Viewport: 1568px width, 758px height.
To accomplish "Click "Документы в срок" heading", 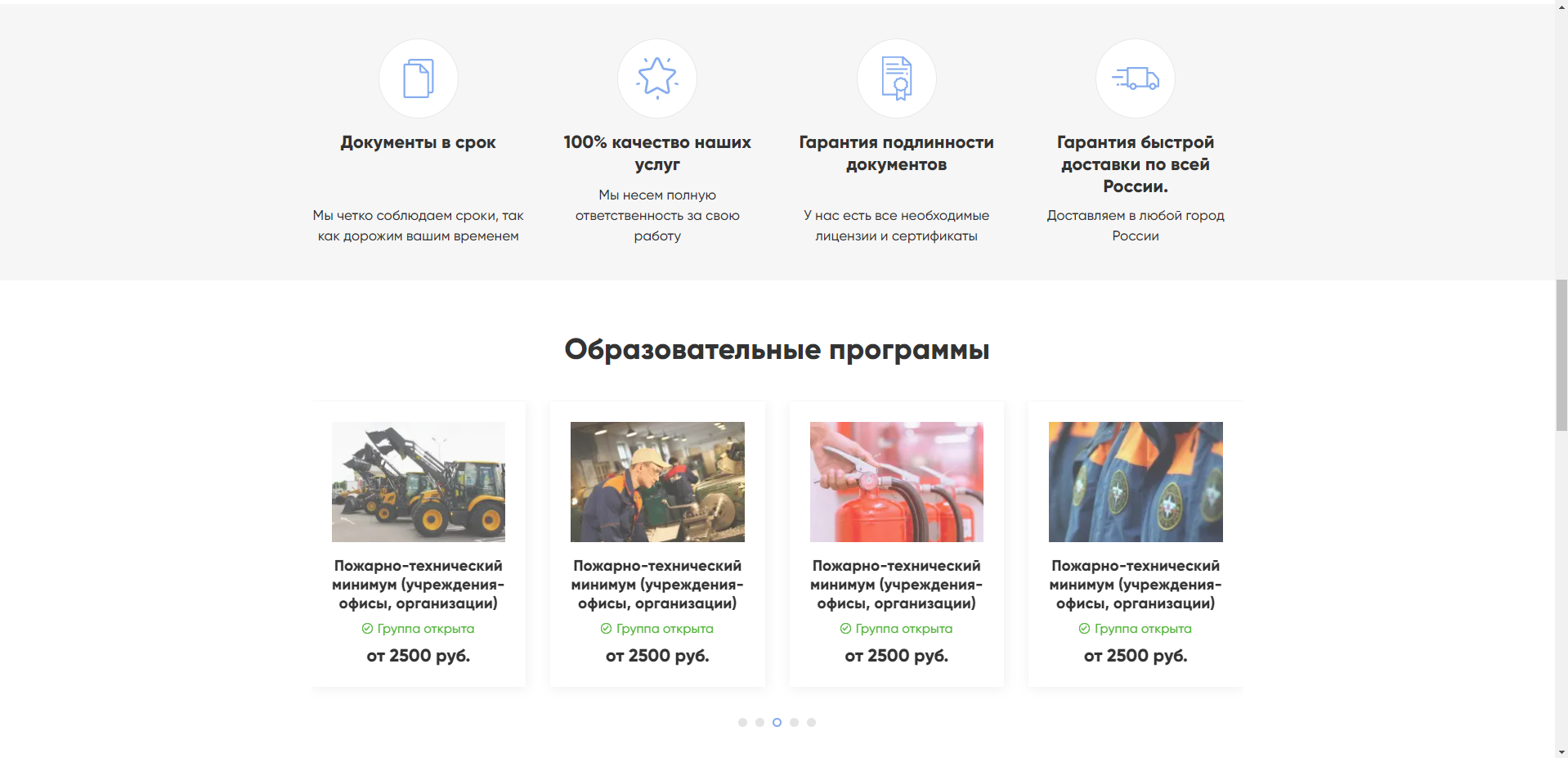I will 419,142.
